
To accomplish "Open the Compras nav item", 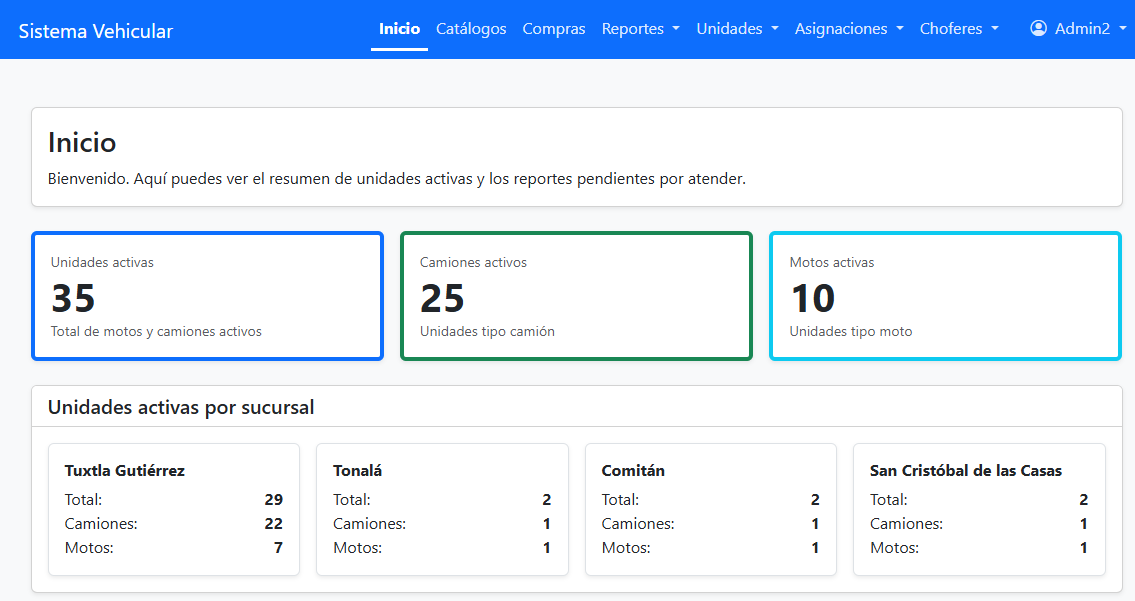I will [x=554, y=29].
